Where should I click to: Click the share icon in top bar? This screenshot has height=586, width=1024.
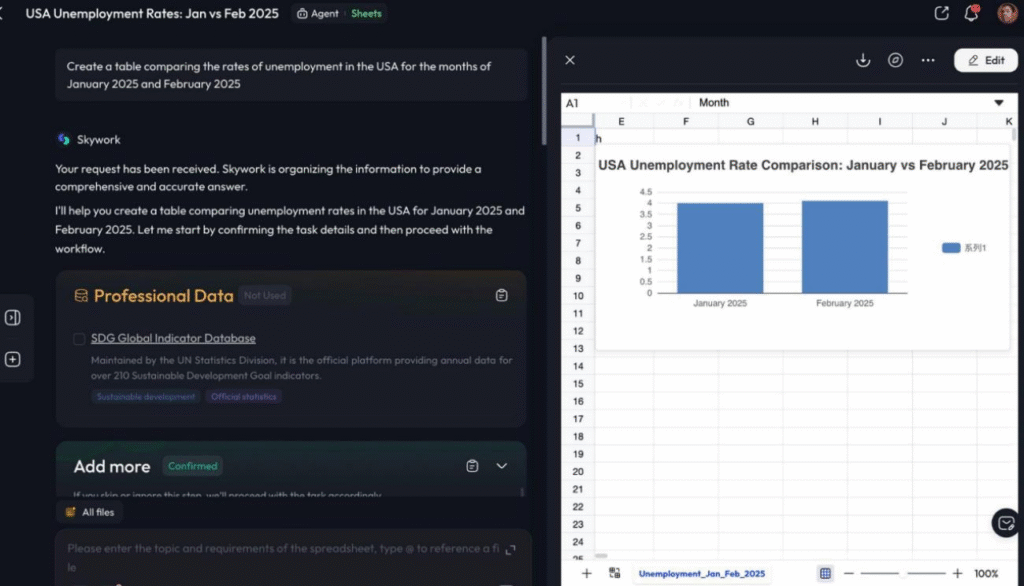point(941,14)
